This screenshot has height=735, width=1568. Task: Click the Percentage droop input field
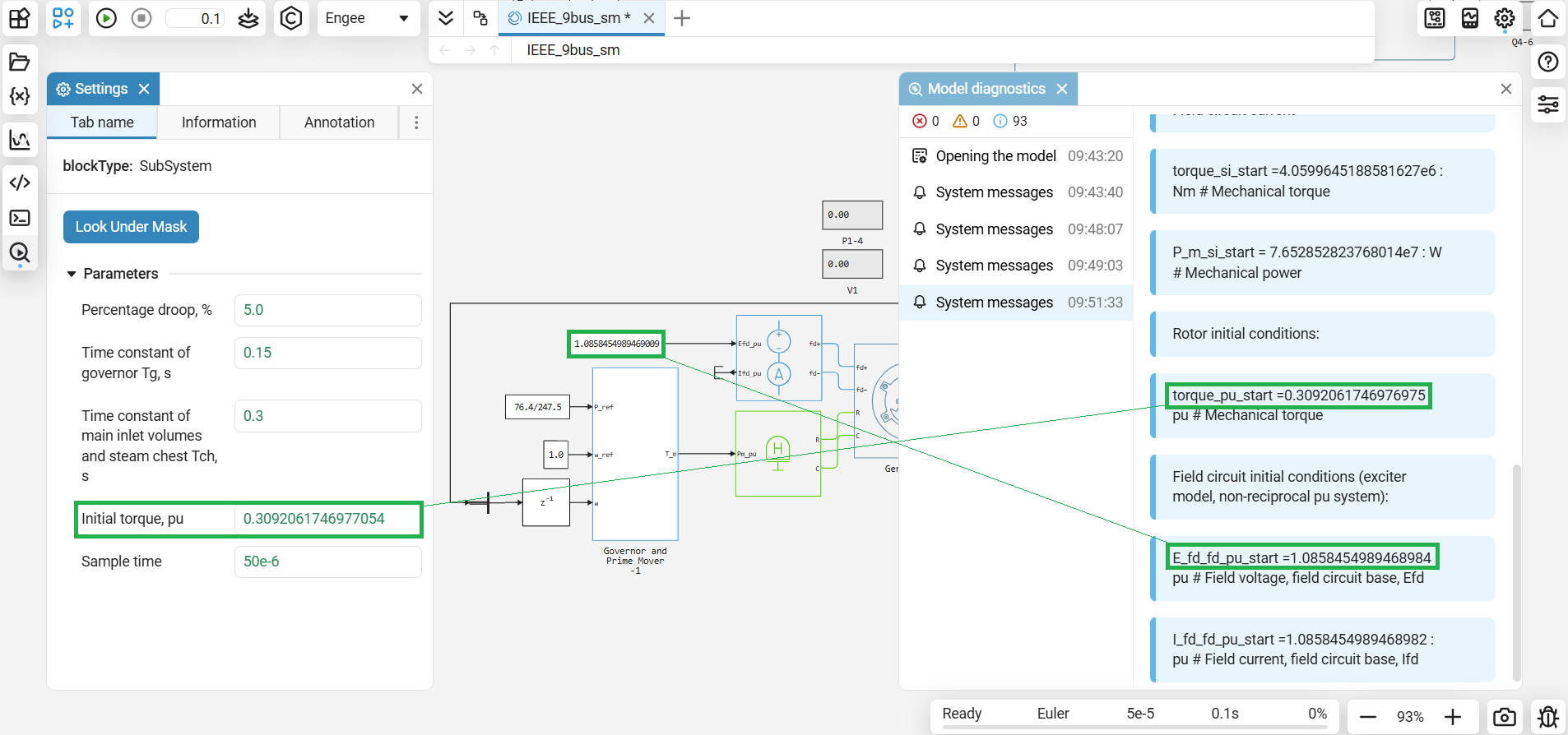click(328, 310)
